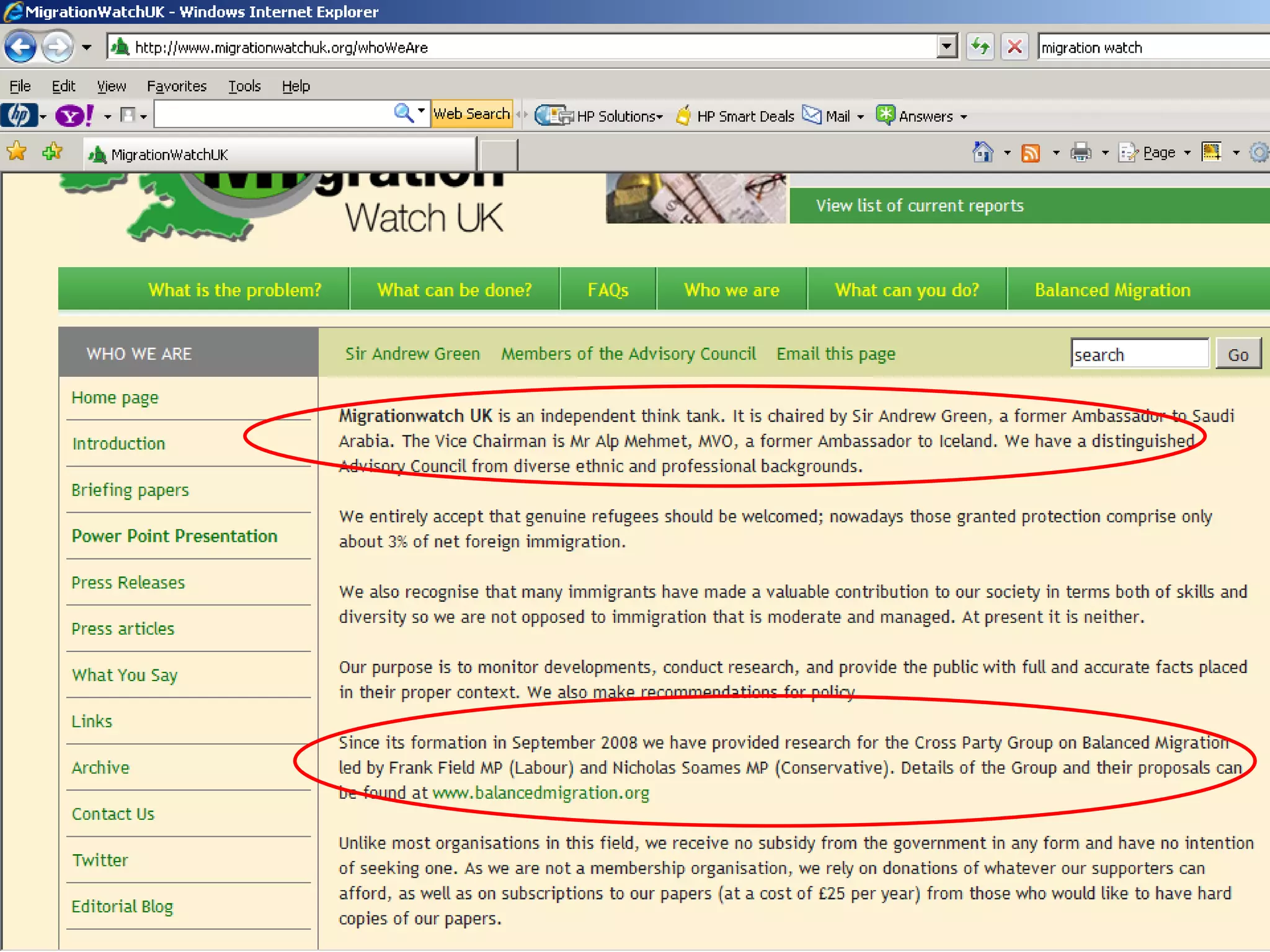Click the Yahoo! toolbar icon
Viewport: 1270px width, 952px height.
[x=73, y=116]
